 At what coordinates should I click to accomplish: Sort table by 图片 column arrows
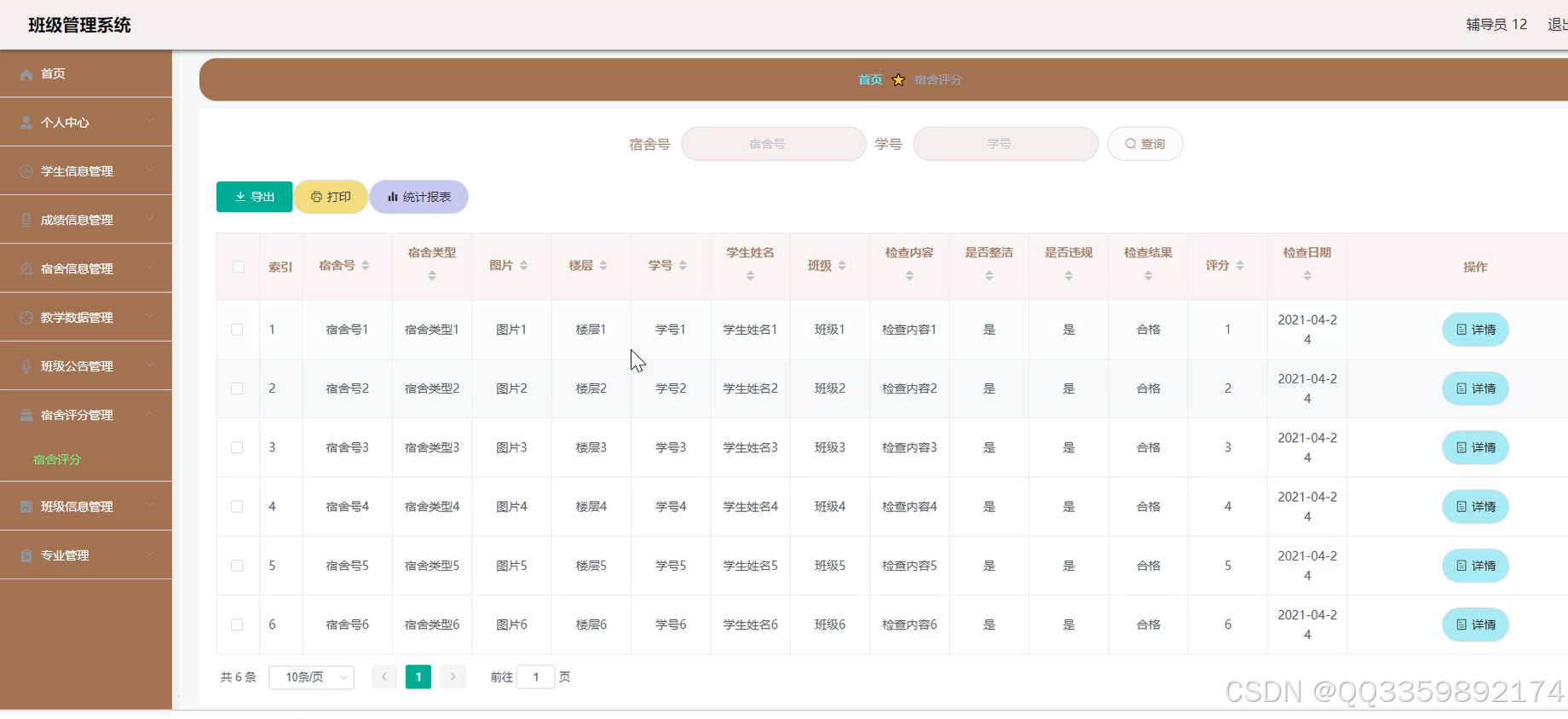[524, 266]
